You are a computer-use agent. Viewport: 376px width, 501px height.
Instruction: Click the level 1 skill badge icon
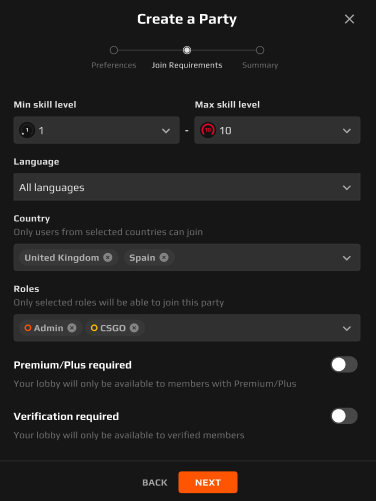pyautogui.click(x=27, y=130)
